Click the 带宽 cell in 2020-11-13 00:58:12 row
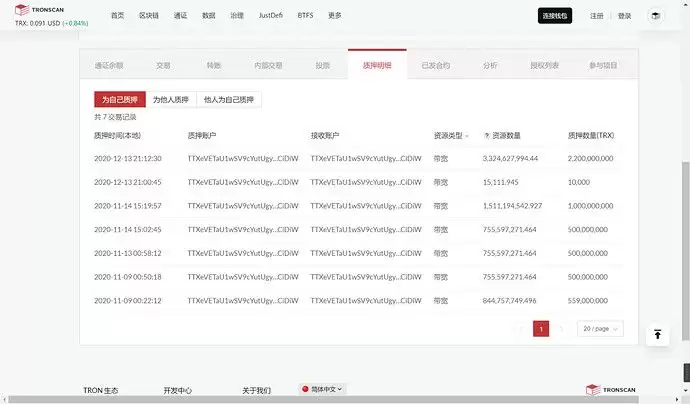 440,253
